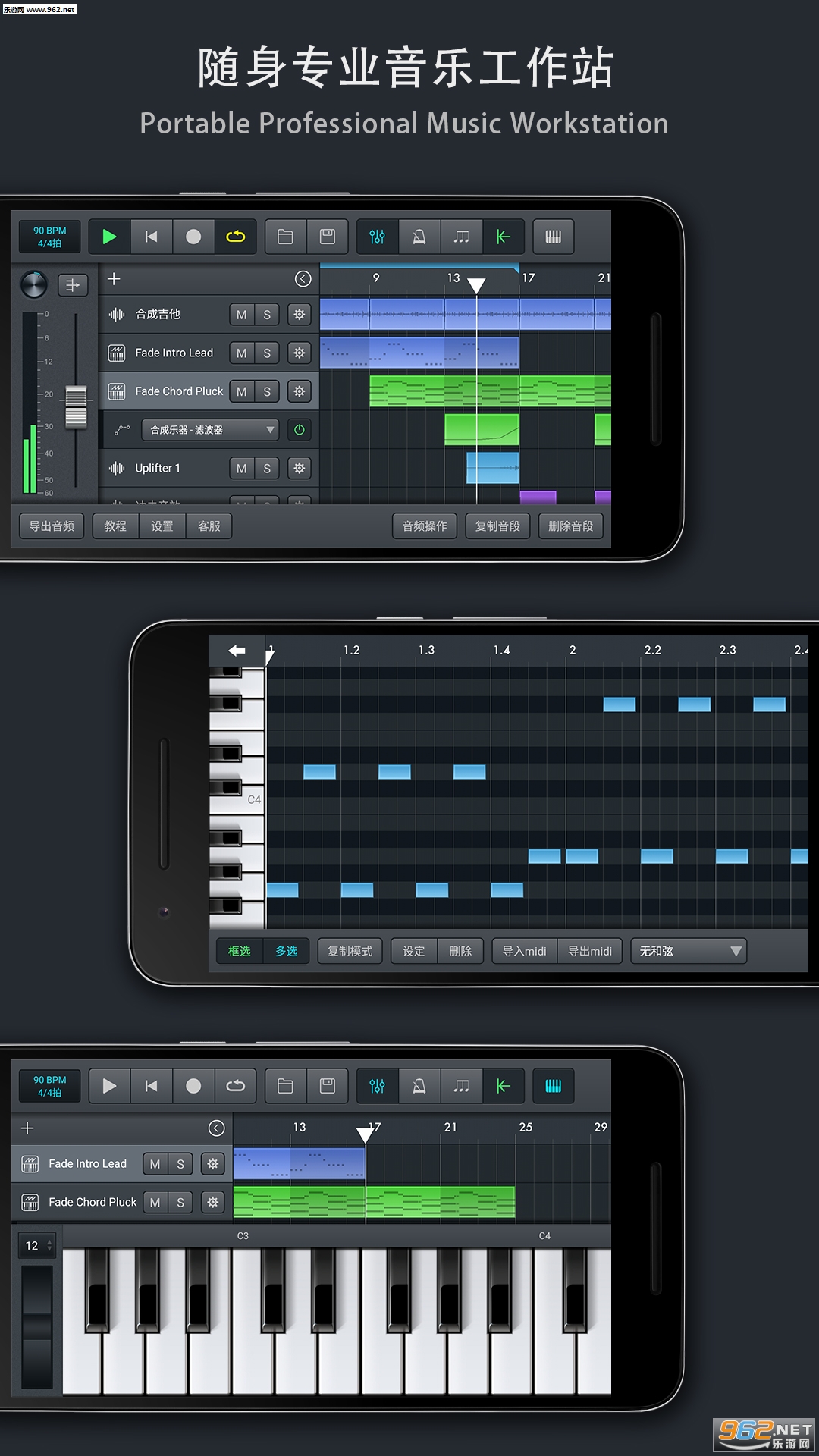The image size is (819, 1456).
Task: Click the 设定 button in the piano roll
Action: [414, 951]
